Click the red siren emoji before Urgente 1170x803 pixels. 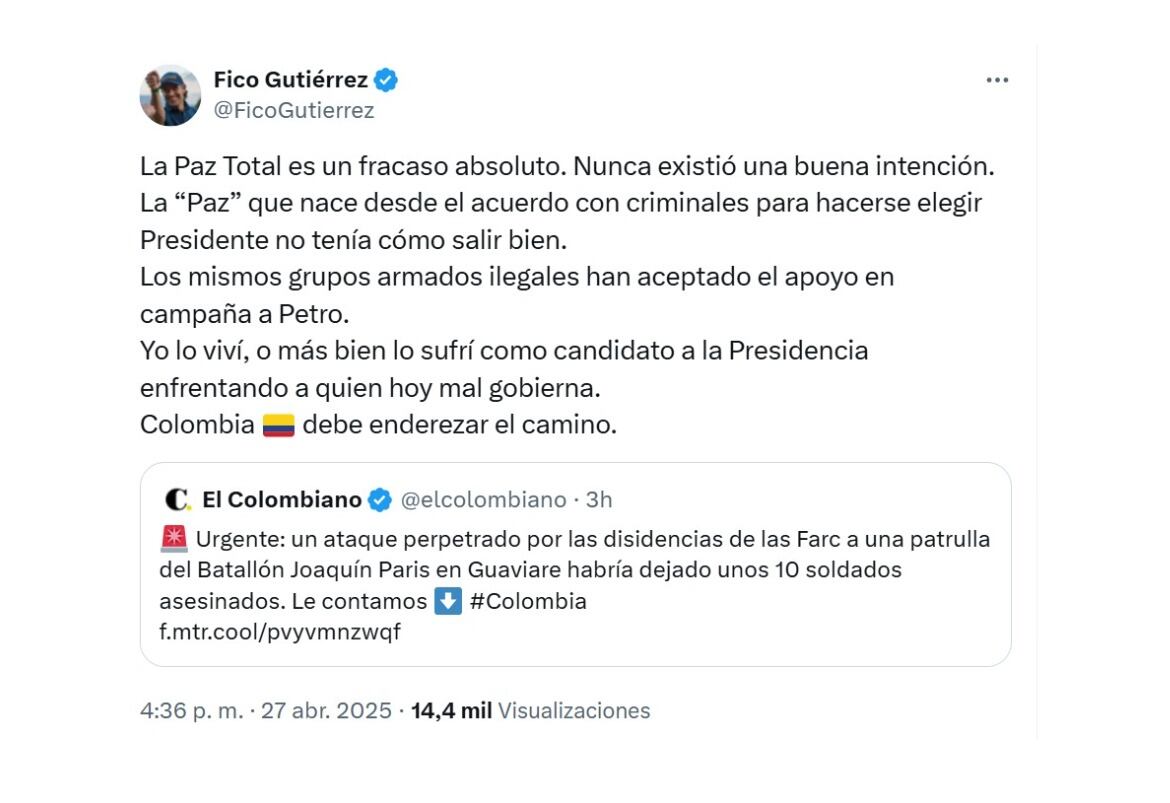(173, 540)
